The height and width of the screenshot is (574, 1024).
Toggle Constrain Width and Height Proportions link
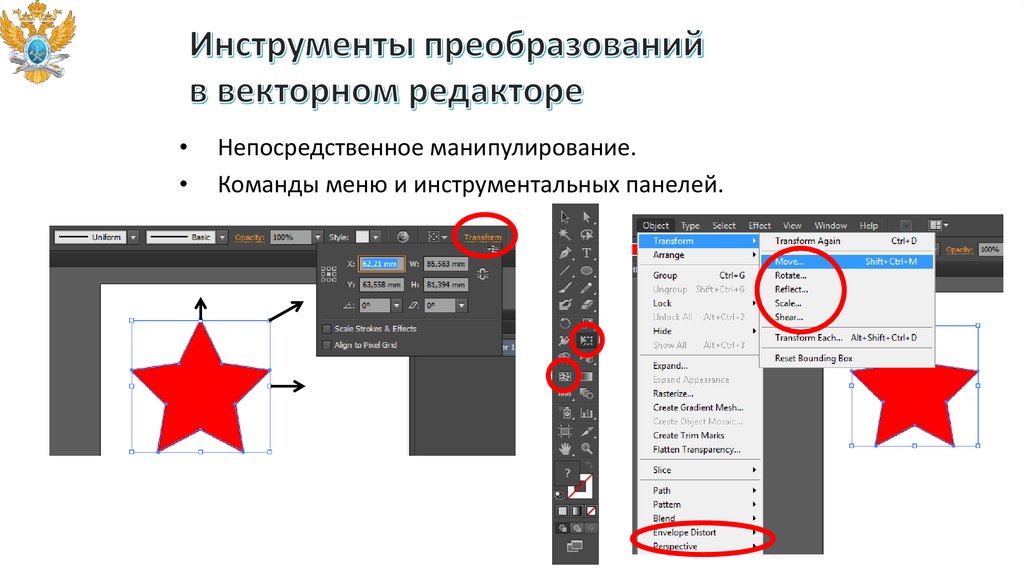(483, 274)
